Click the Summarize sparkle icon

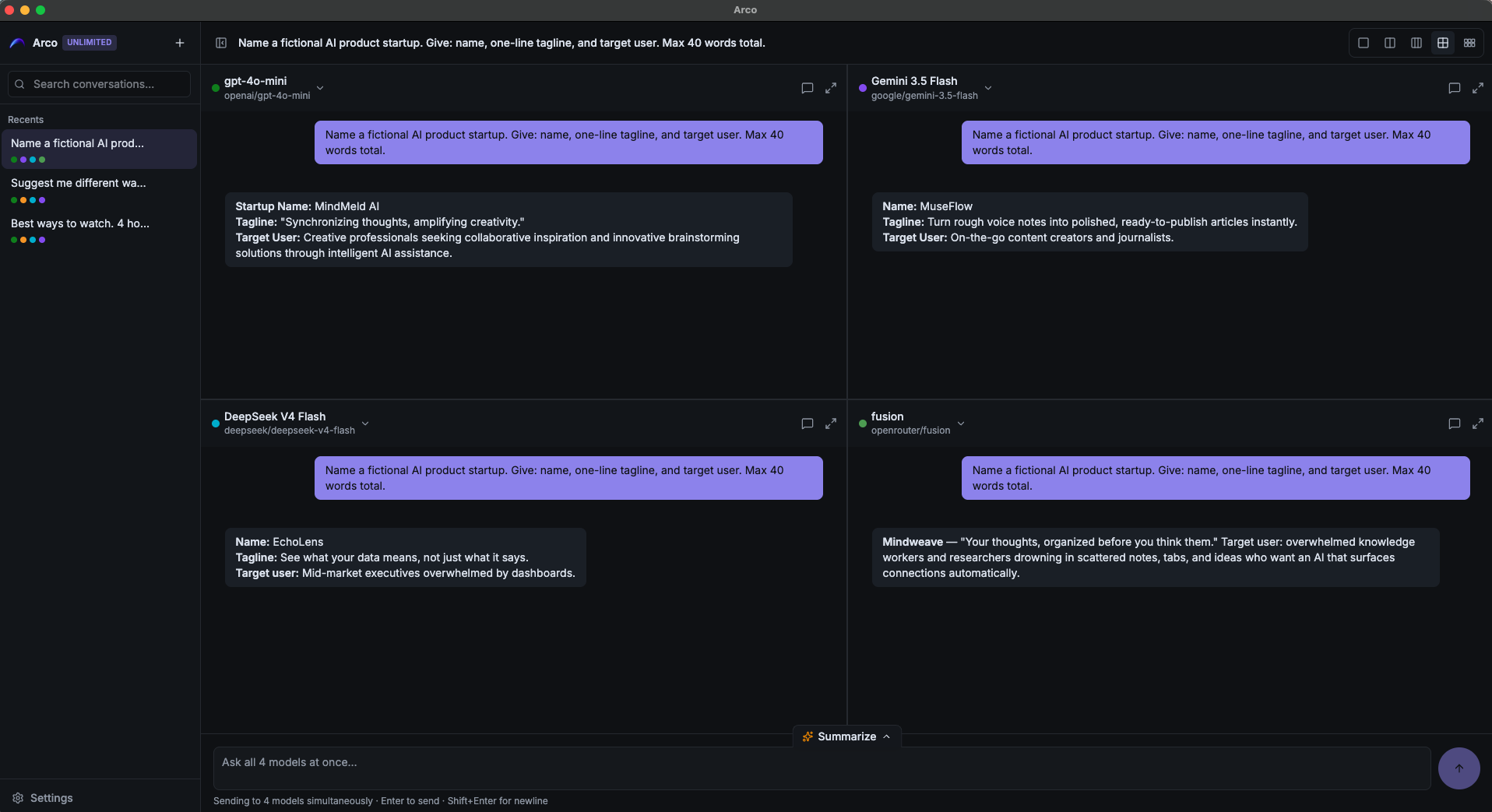coord(808,736)
